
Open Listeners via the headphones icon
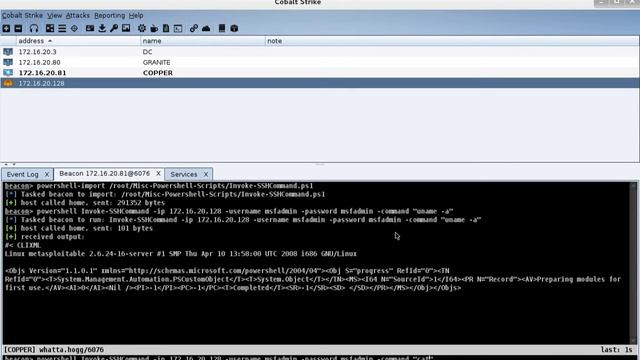34,29
